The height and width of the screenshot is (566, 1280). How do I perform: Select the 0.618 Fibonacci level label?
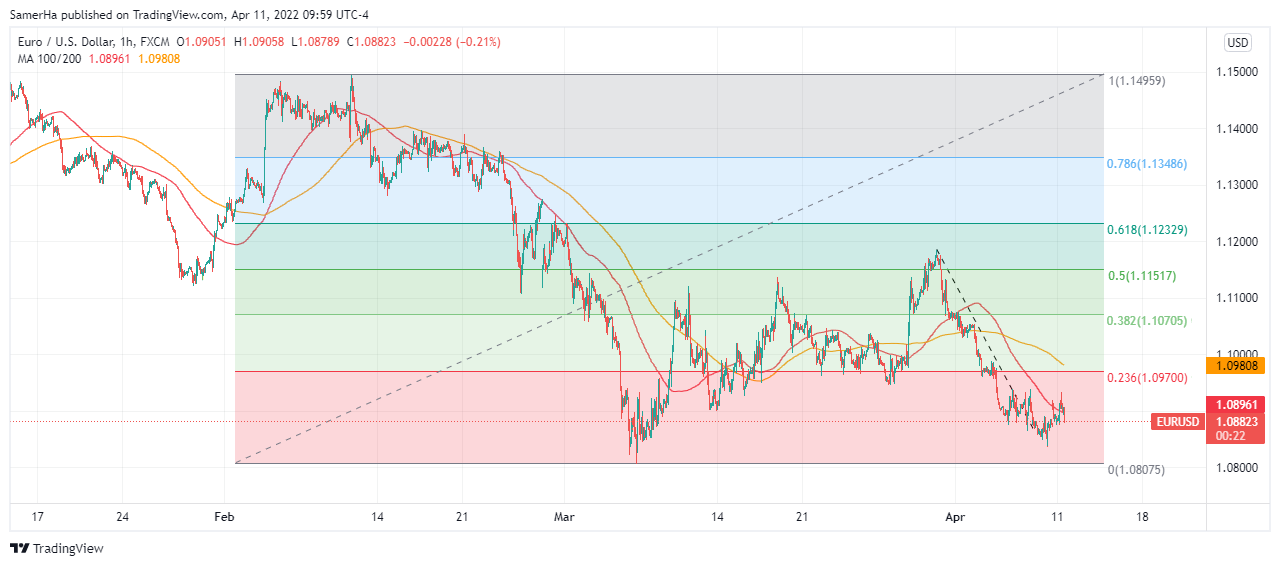1146,230
